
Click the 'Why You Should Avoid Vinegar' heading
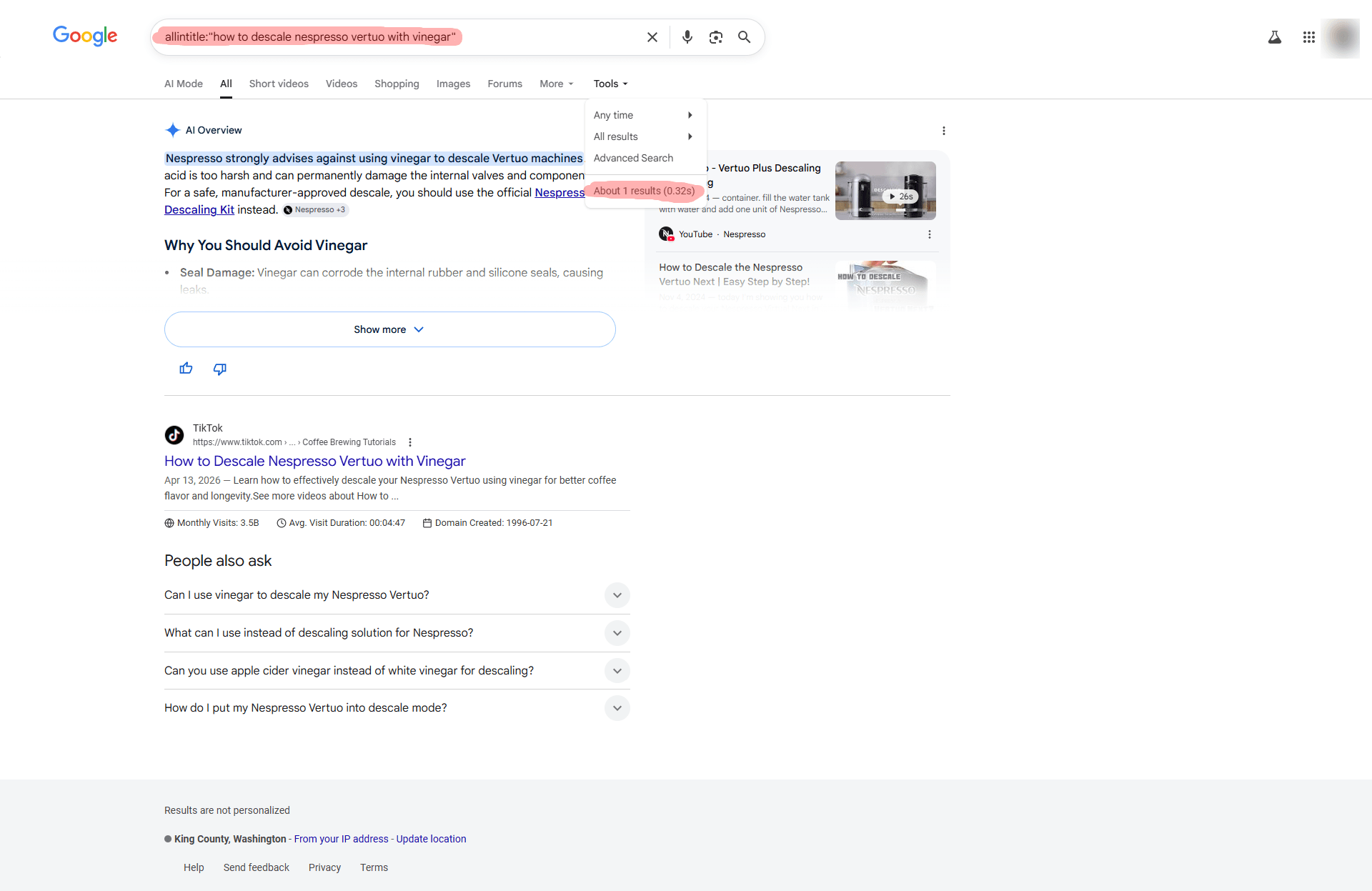pos(266,245)
